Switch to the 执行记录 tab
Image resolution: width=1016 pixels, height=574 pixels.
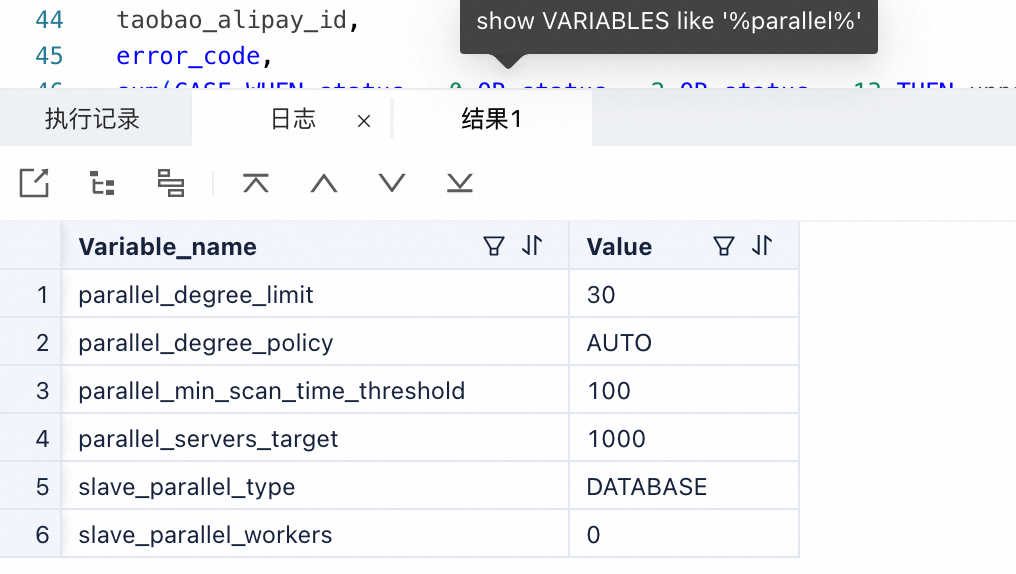pos(92,119)
